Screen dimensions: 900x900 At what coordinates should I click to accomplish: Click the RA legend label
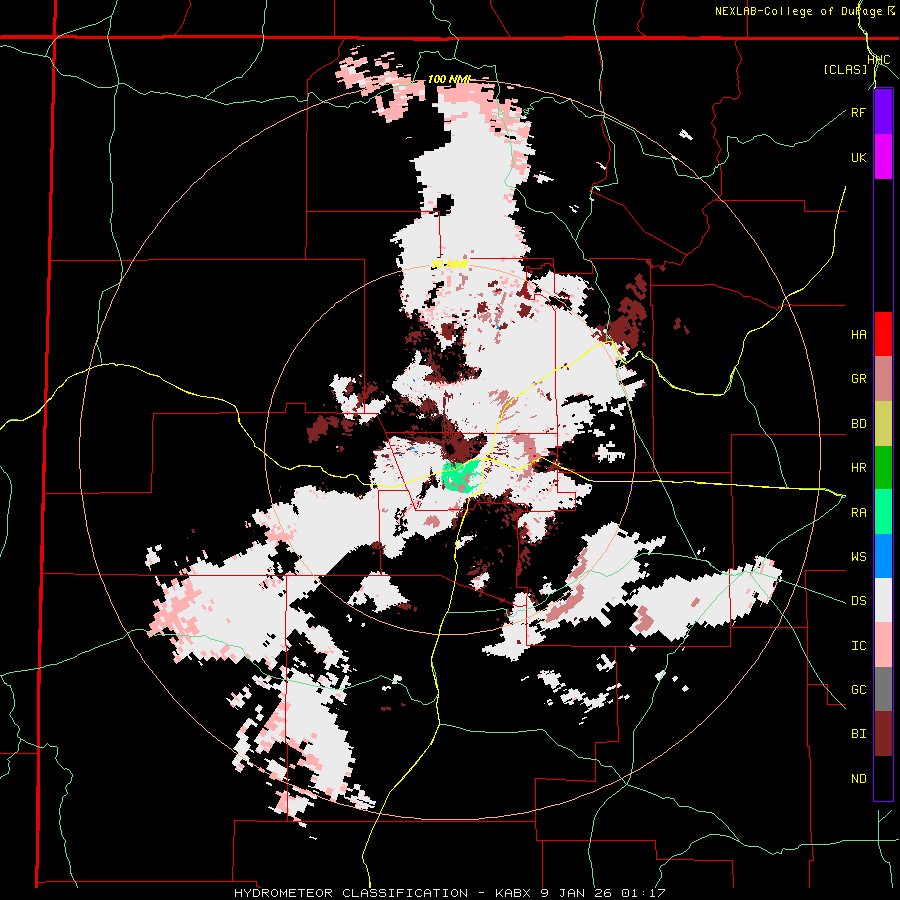pos(858,513)
